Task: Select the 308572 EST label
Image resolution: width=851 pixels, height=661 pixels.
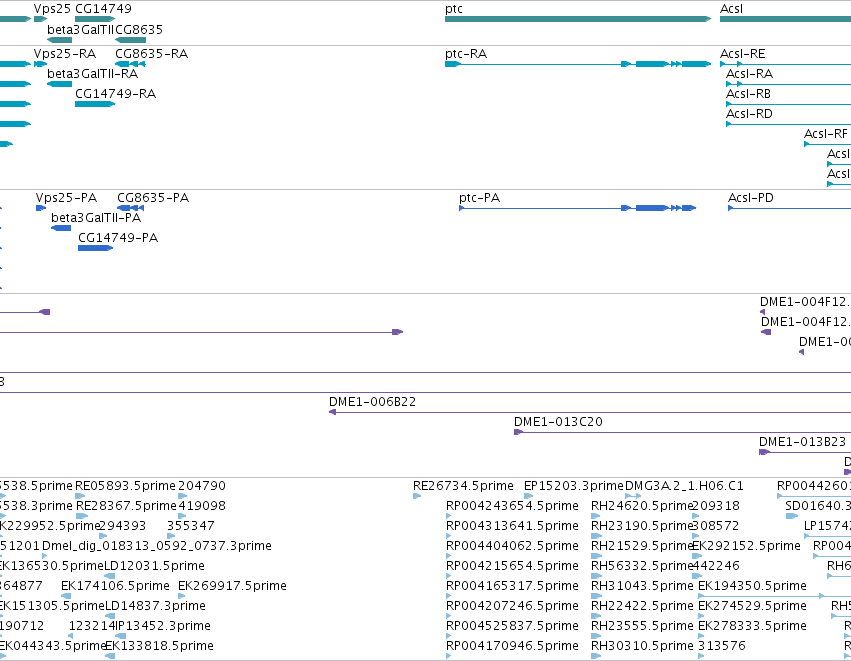Action: point(716,526)
